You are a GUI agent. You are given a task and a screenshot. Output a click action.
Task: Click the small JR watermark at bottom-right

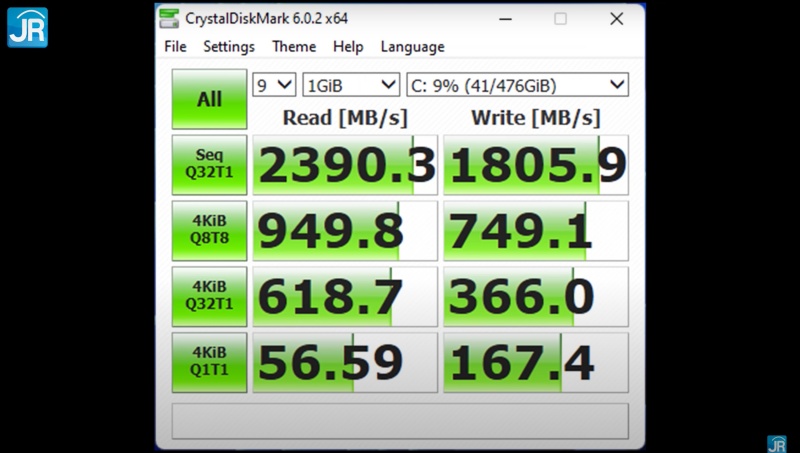tap(776, 442)
